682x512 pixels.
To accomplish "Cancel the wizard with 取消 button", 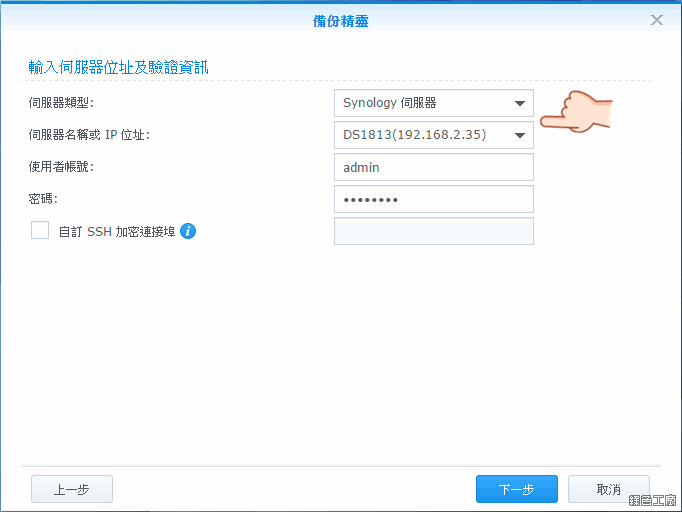I will click(608, 489).
